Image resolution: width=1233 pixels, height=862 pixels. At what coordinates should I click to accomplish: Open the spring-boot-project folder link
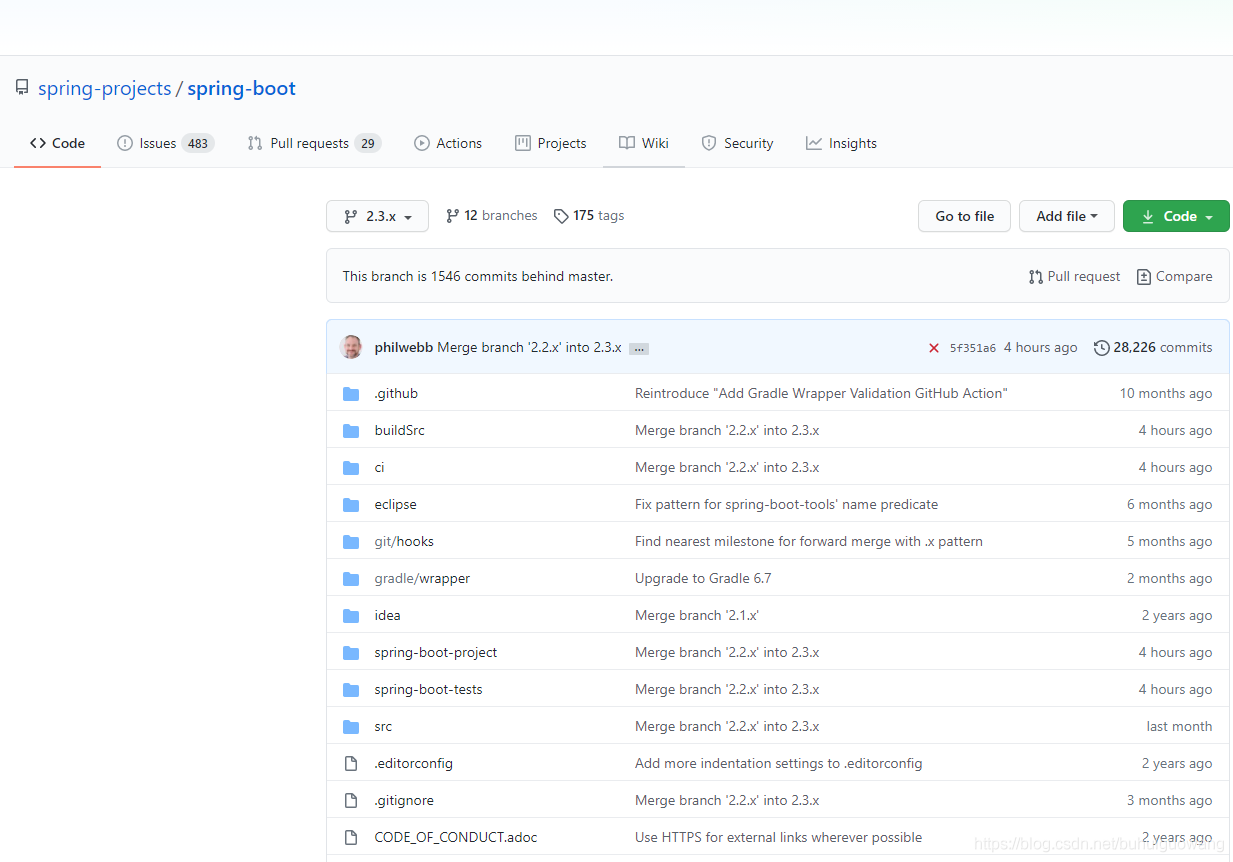[x=435, y=651]
